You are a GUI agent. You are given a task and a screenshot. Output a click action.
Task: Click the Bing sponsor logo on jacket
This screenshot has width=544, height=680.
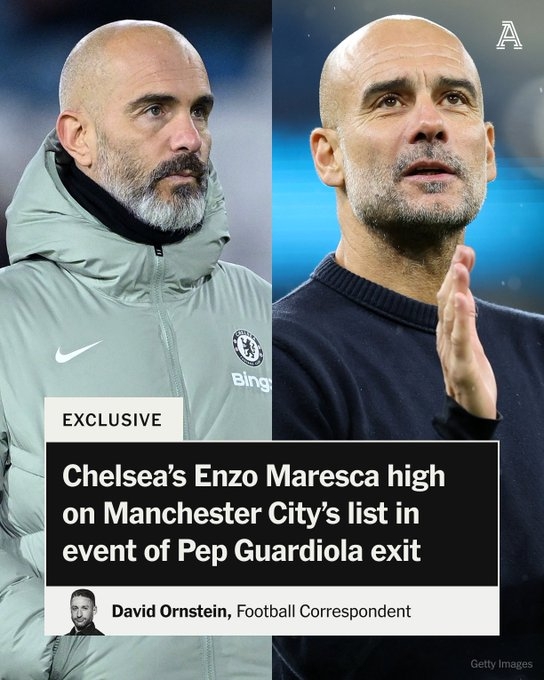pyautogui.click(x=252, y=382)
